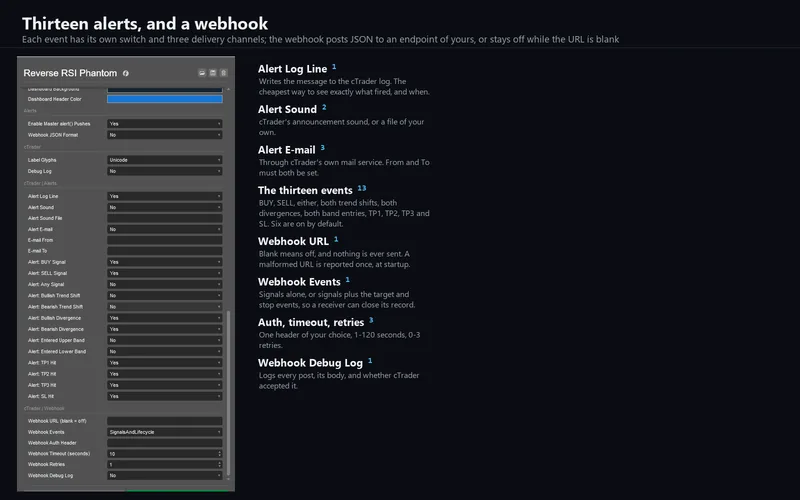
Task: Open the Alert: Bearish Trend Shift dropdown
Action: point(165,307)
